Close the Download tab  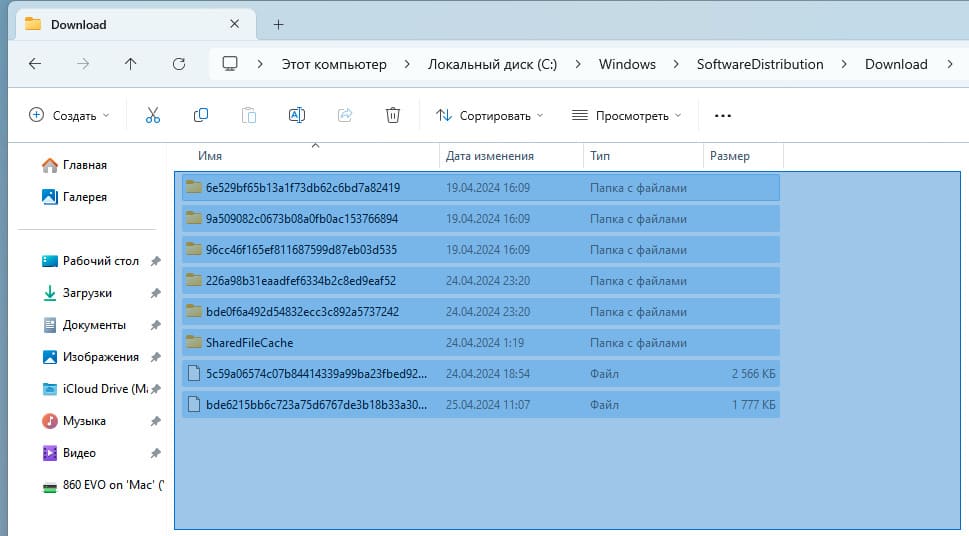[x=234, y=24]
